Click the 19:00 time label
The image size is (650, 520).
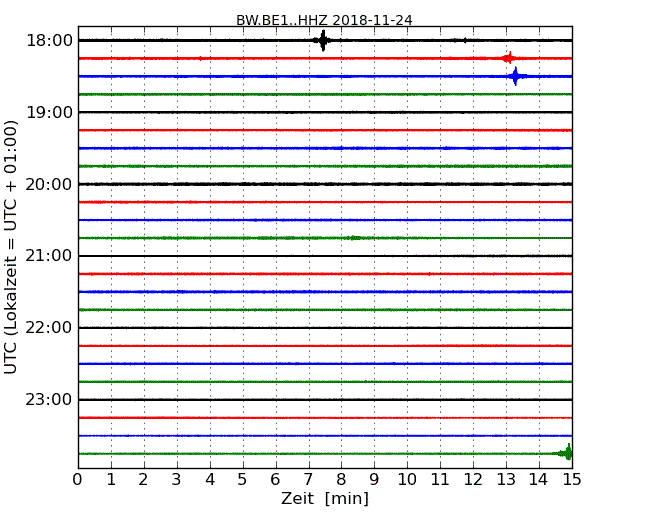point(49,112)
